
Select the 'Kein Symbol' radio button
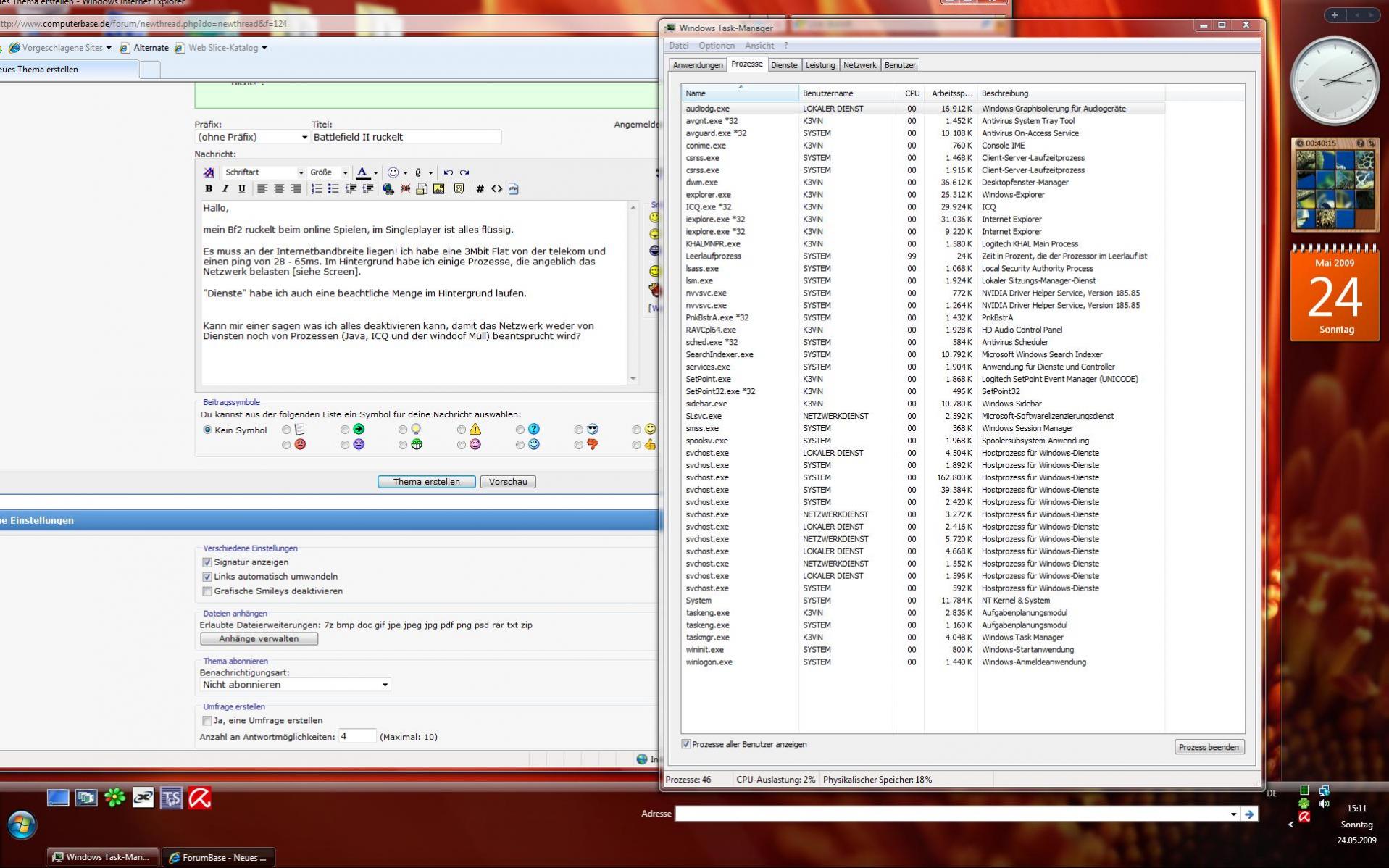click(x=208, y=430)
